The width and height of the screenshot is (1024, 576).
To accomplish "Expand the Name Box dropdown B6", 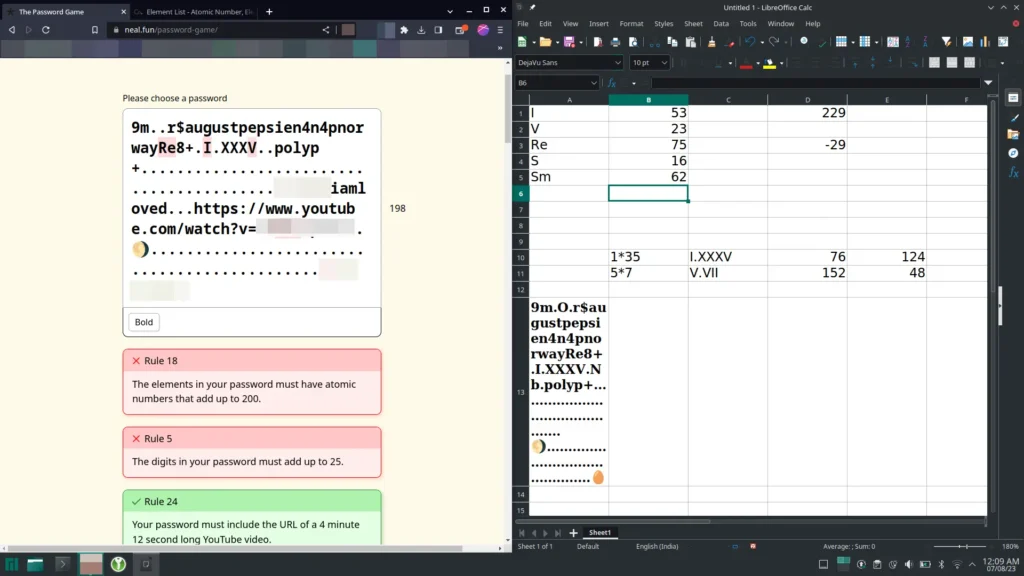I will [x=593, y=83].
